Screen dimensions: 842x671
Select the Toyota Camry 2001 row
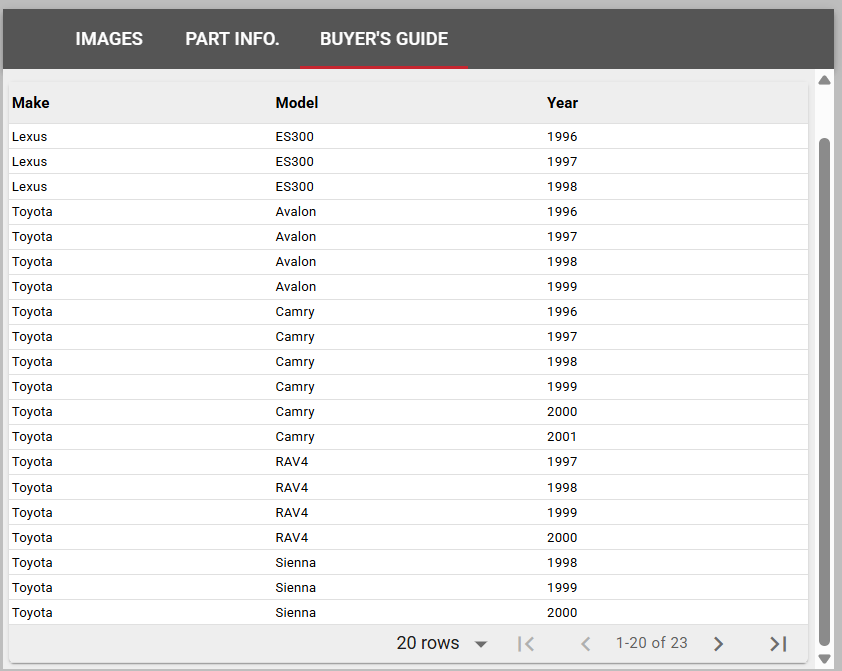[x=408, y=437]
